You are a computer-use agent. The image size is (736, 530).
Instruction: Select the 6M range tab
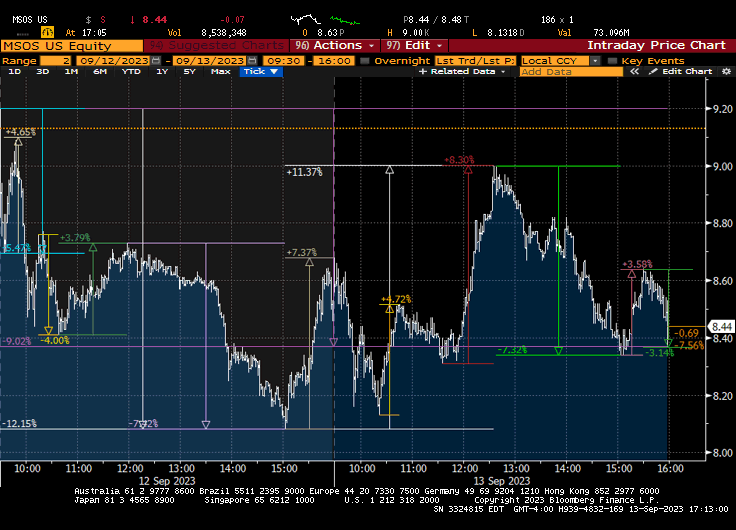[100, 71]
